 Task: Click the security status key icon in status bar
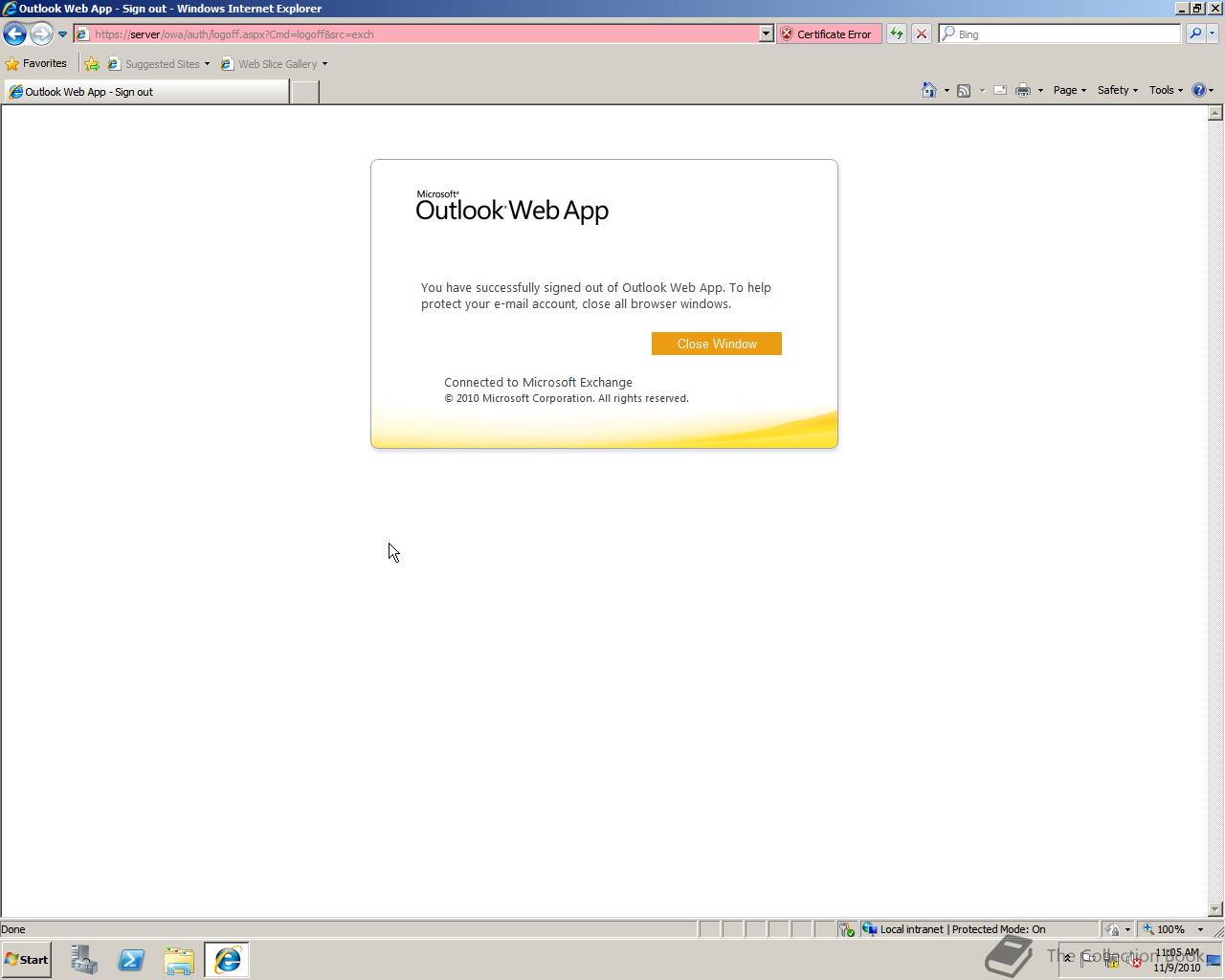pos(847,929)
